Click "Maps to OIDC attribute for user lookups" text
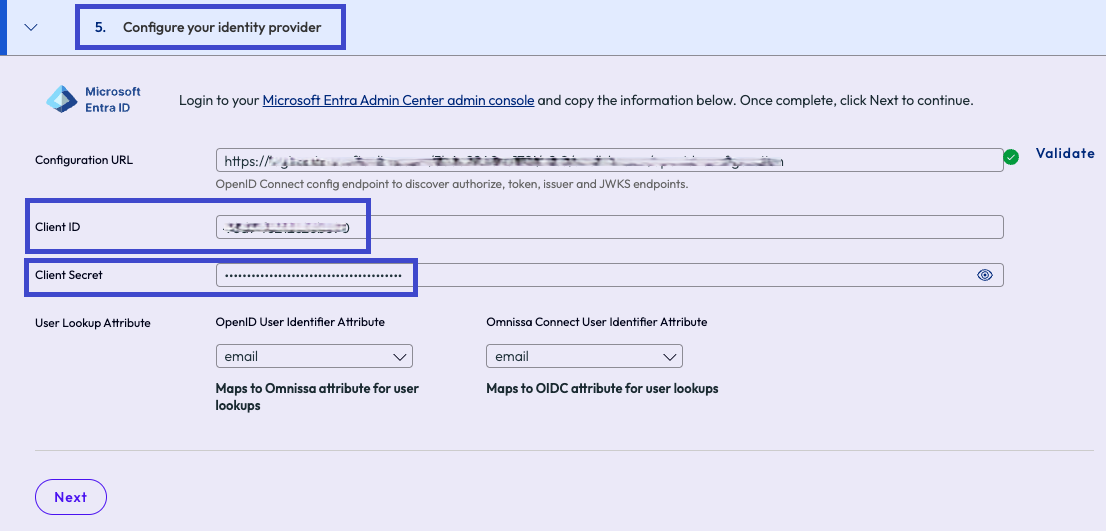This screenshot has height=531, width=1106. pyautogui.click(x=602, y=389)
